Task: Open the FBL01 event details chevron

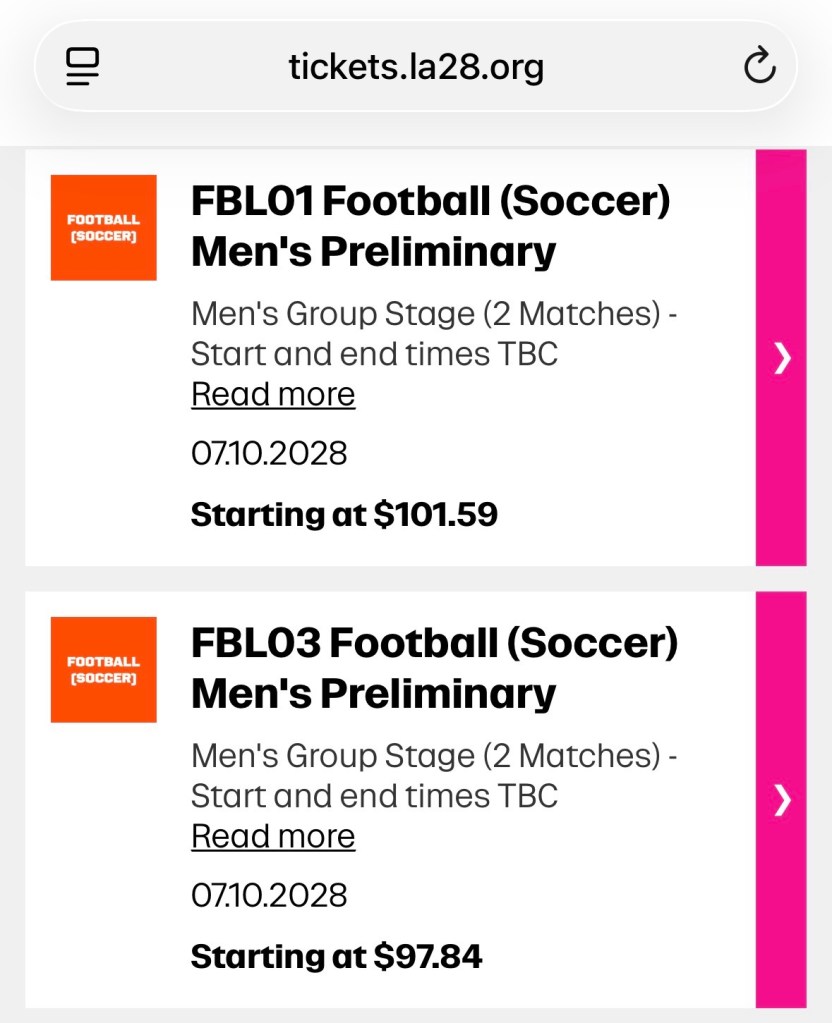Action: click(x=782, y=358)
